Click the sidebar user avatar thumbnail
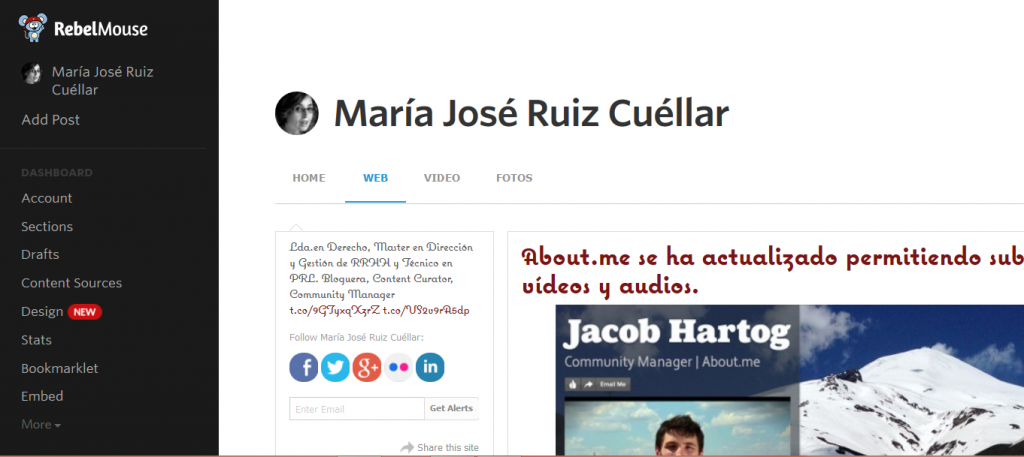Screen dimensions: 1024x457 31,73
